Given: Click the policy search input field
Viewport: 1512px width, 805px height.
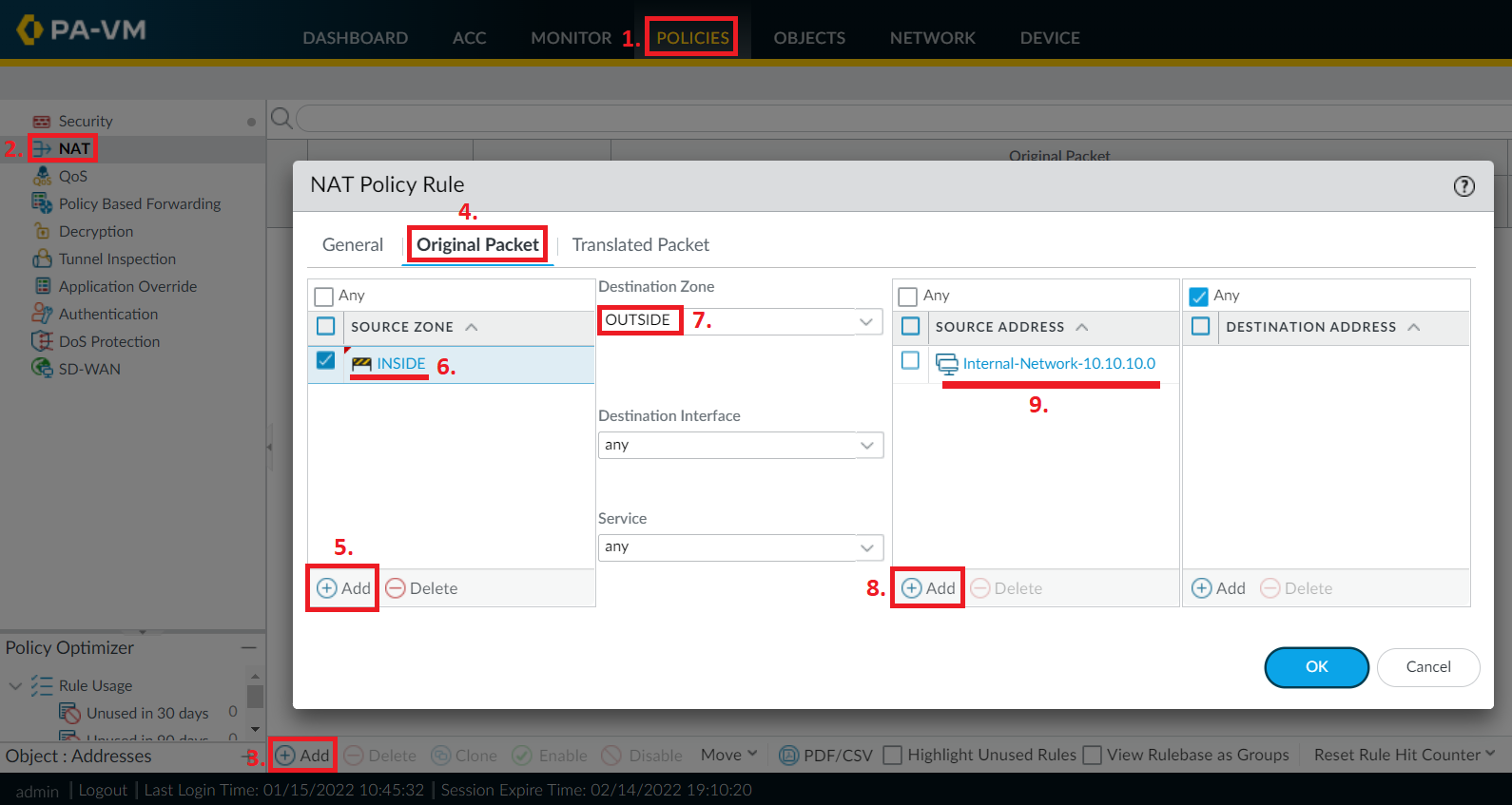Looking at the screenshot, I should click(903, 119).
